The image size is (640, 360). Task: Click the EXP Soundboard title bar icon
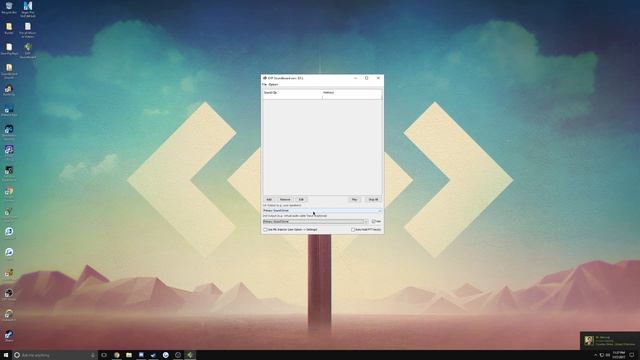265,78
